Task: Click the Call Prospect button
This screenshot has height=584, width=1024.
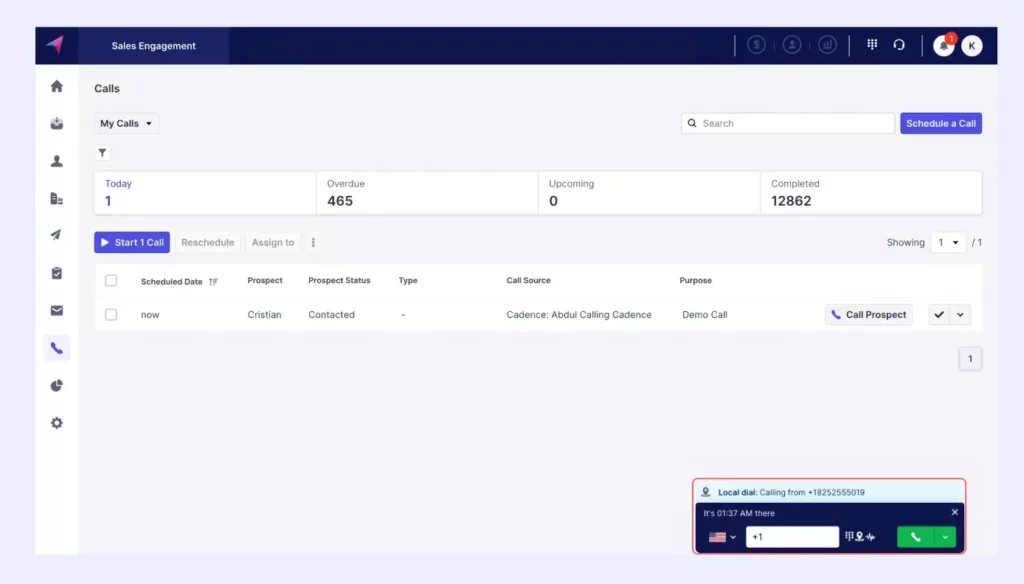Action: coord(868,314)
